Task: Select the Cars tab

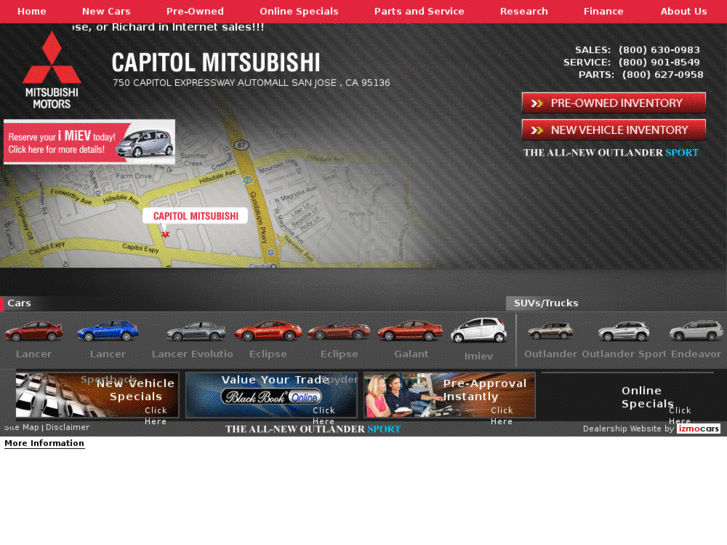Action: point(19,303)
